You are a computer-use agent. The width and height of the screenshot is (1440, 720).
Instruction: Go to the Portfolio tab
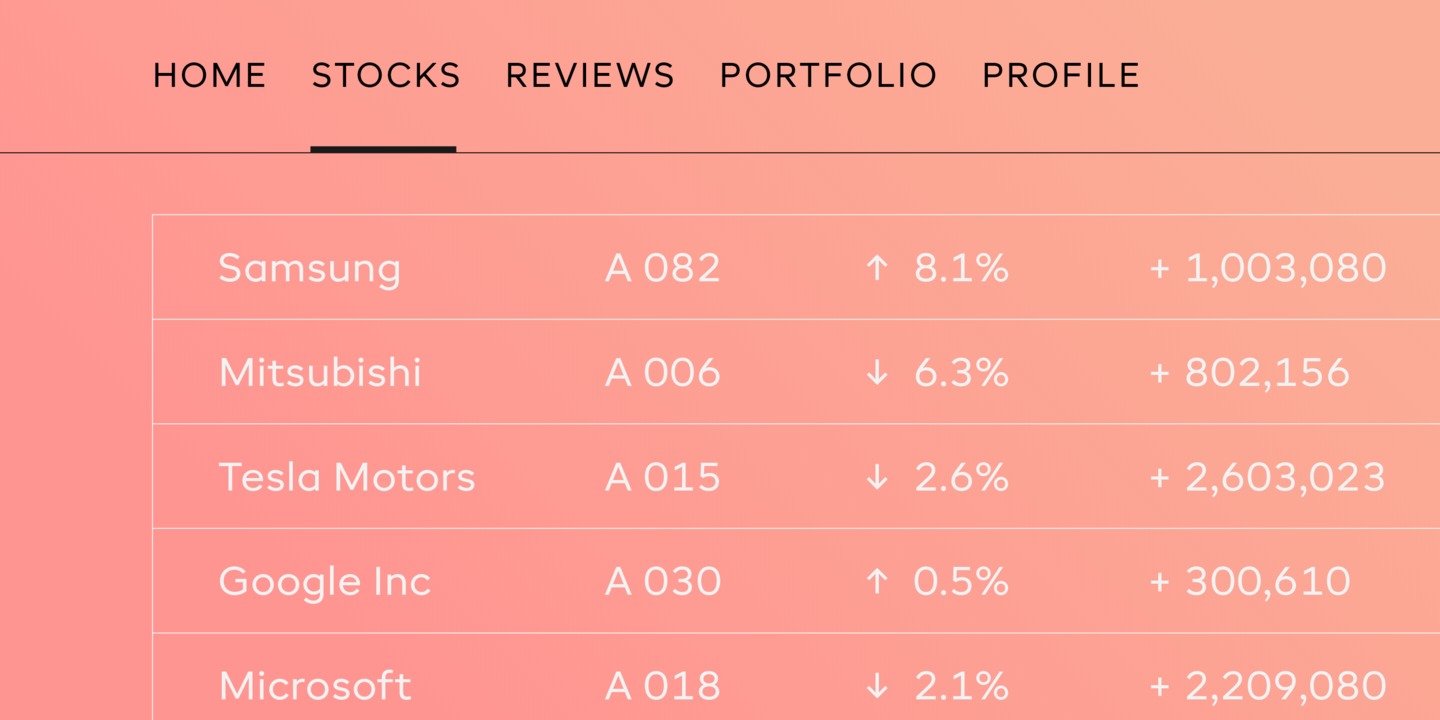(828, 76)
